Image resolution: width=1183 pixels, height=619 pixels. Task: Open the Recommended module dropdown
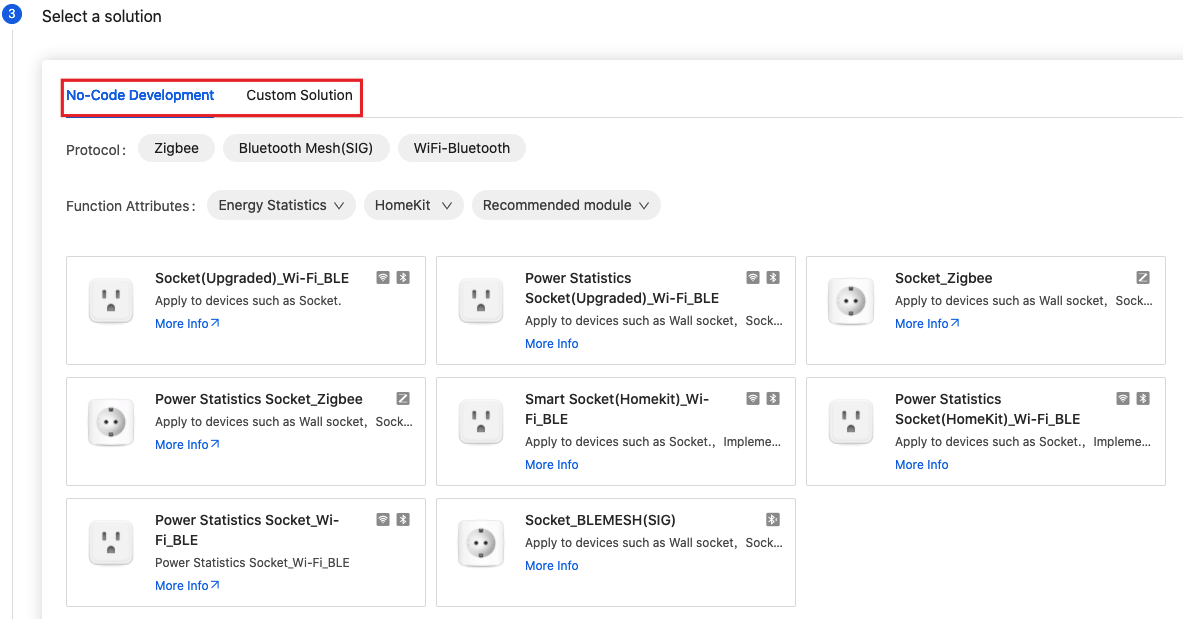566,204
